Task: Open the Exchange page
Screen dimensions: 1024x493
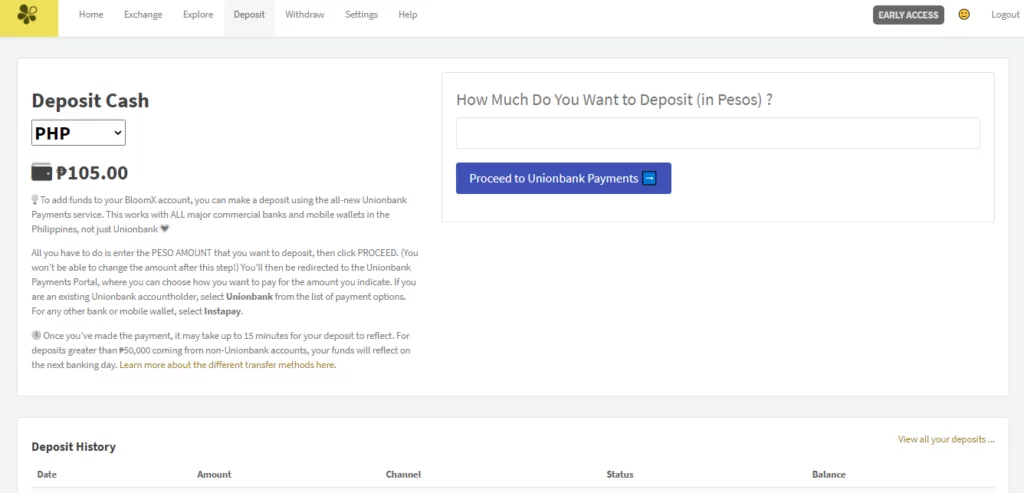Action: [x=143, y=14]
